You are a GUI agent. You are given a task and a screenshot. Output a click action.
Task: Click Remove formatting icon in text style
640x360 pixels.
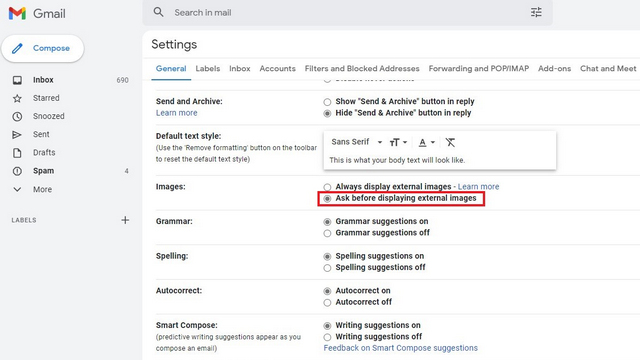pyautogui.click(x=450, y=142)
